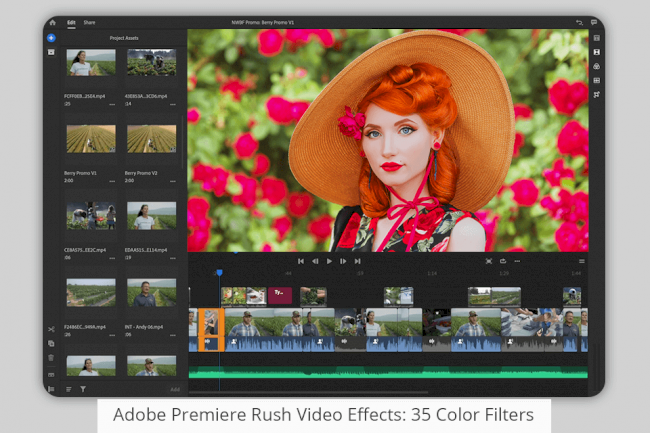Open options for Berry Promo V2

click(173, 181)
